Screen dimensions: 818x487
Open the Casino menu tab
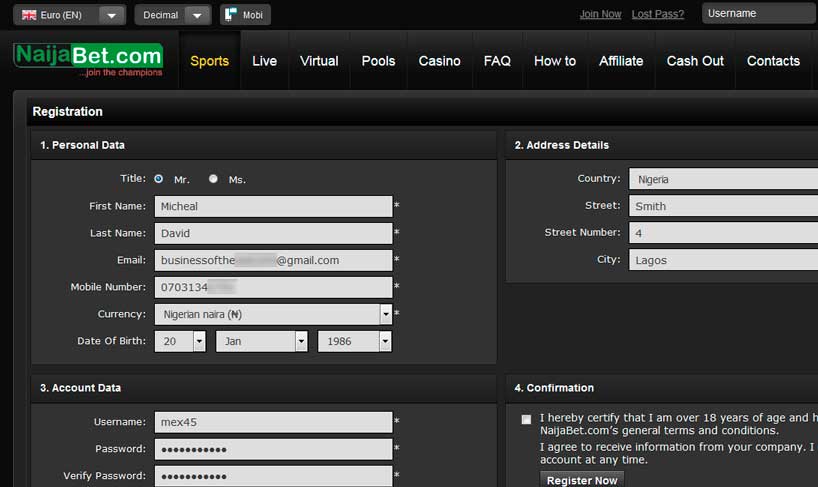(x=439, y=61)
